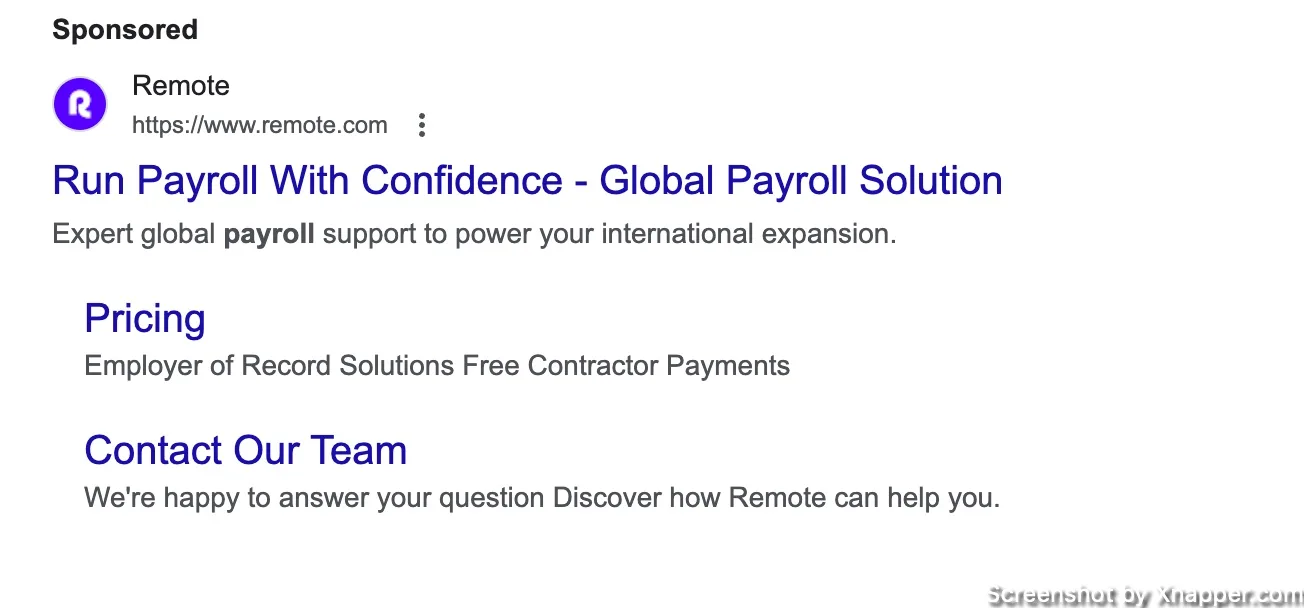Open the three-dot ad options menu
The width and height of the screenshot is (1304, 608).
[422, 125]
